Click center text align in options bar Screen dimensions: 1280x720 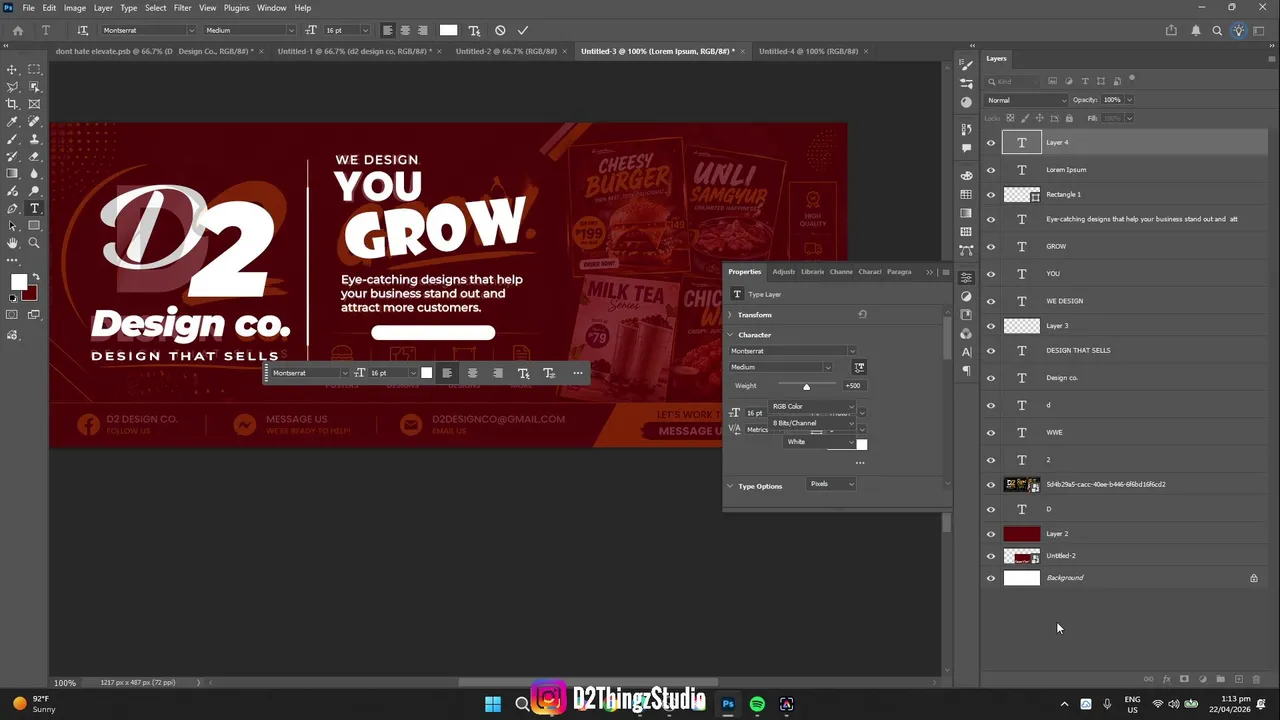(x=405, y=30)
